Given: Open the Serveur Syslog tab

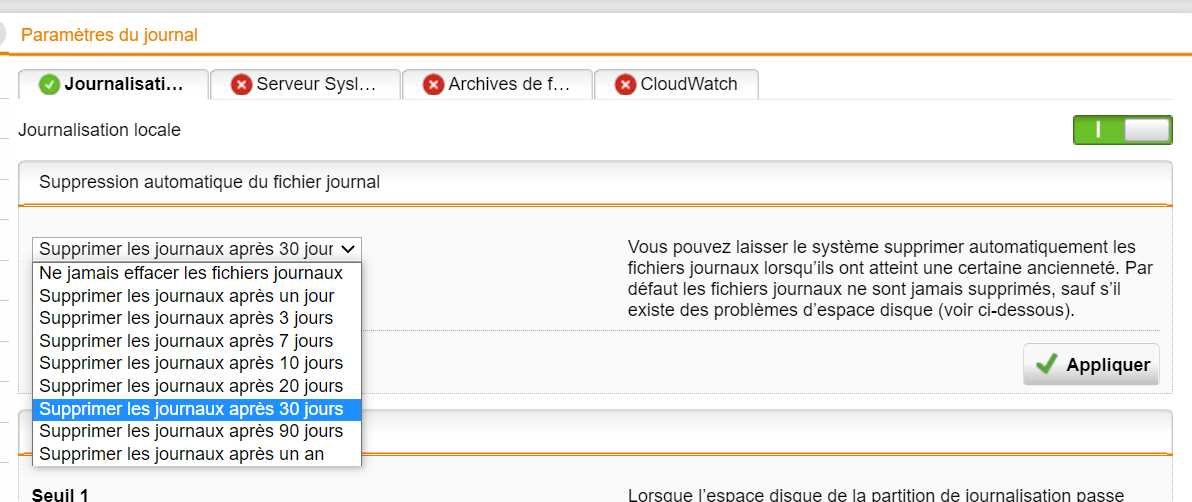Looking at the screenshot, I should click(305, 84).
